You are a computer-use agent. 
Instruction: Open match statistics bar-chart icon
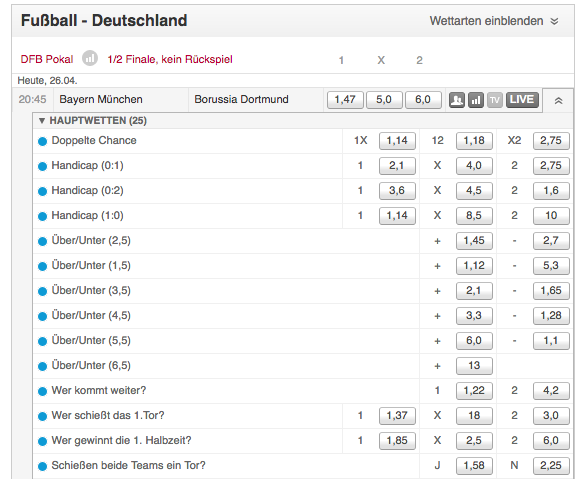coord(476,100)
